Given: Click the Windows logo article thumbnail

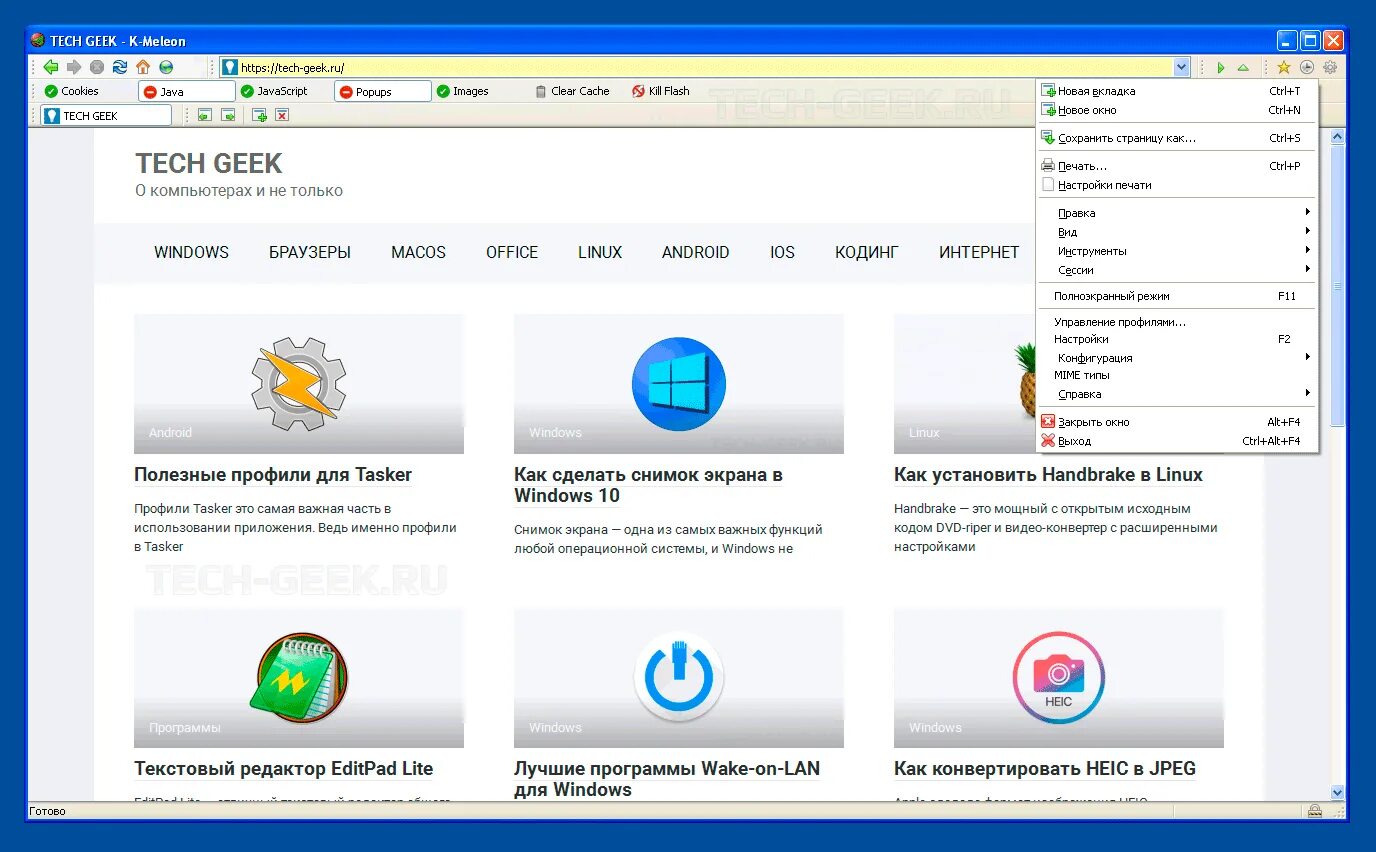Looking at the screenshot, I should 679,384.
